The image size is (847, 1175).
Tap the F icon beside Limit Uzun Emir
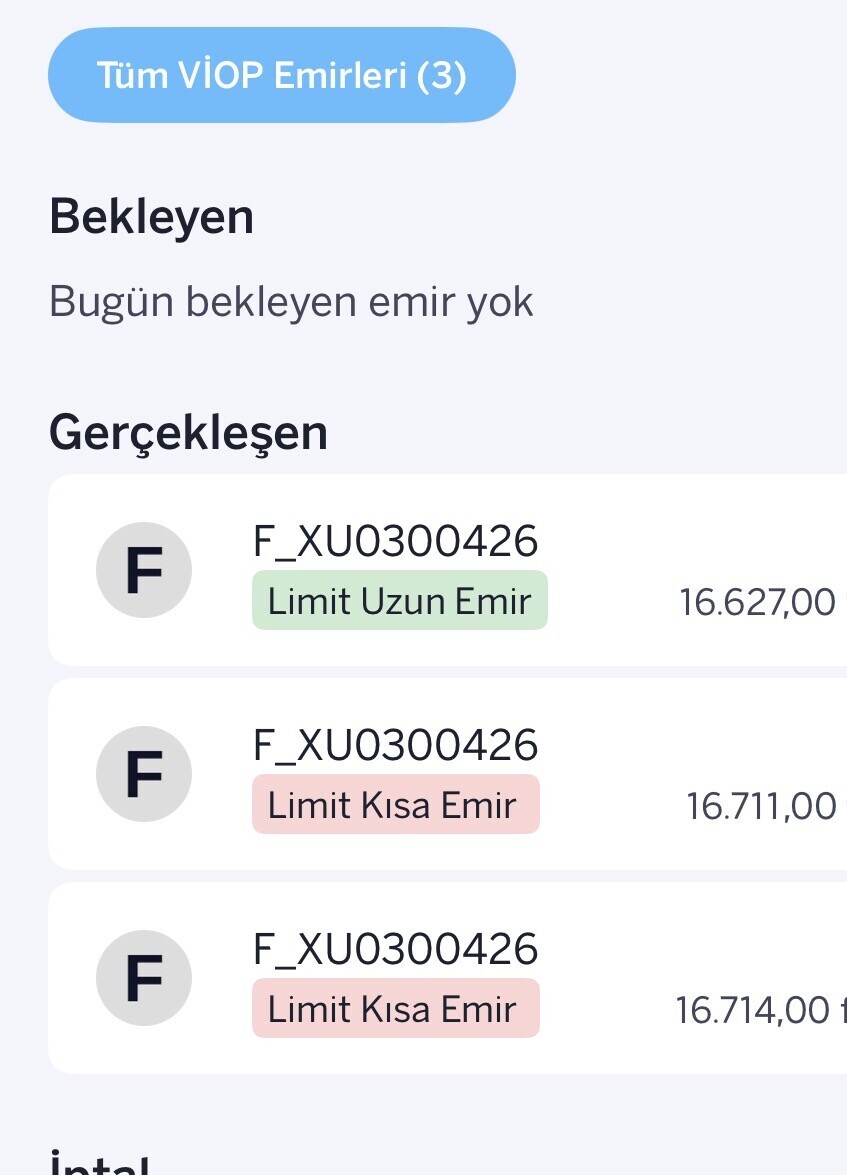[144, 570]
